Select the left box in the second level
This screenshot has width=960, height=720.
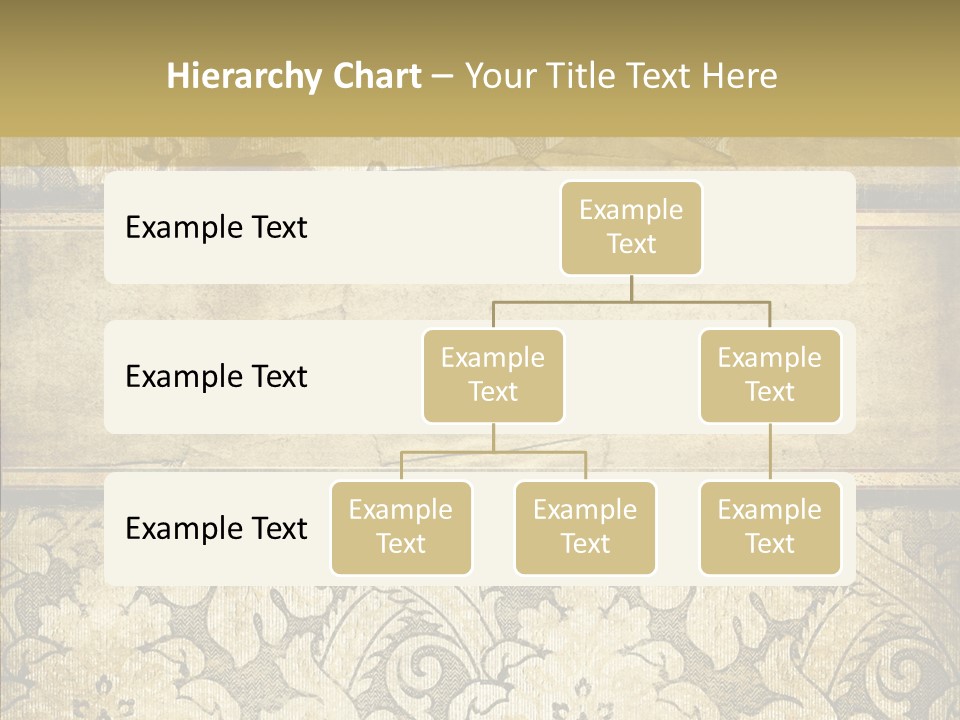tap(493, 375)
